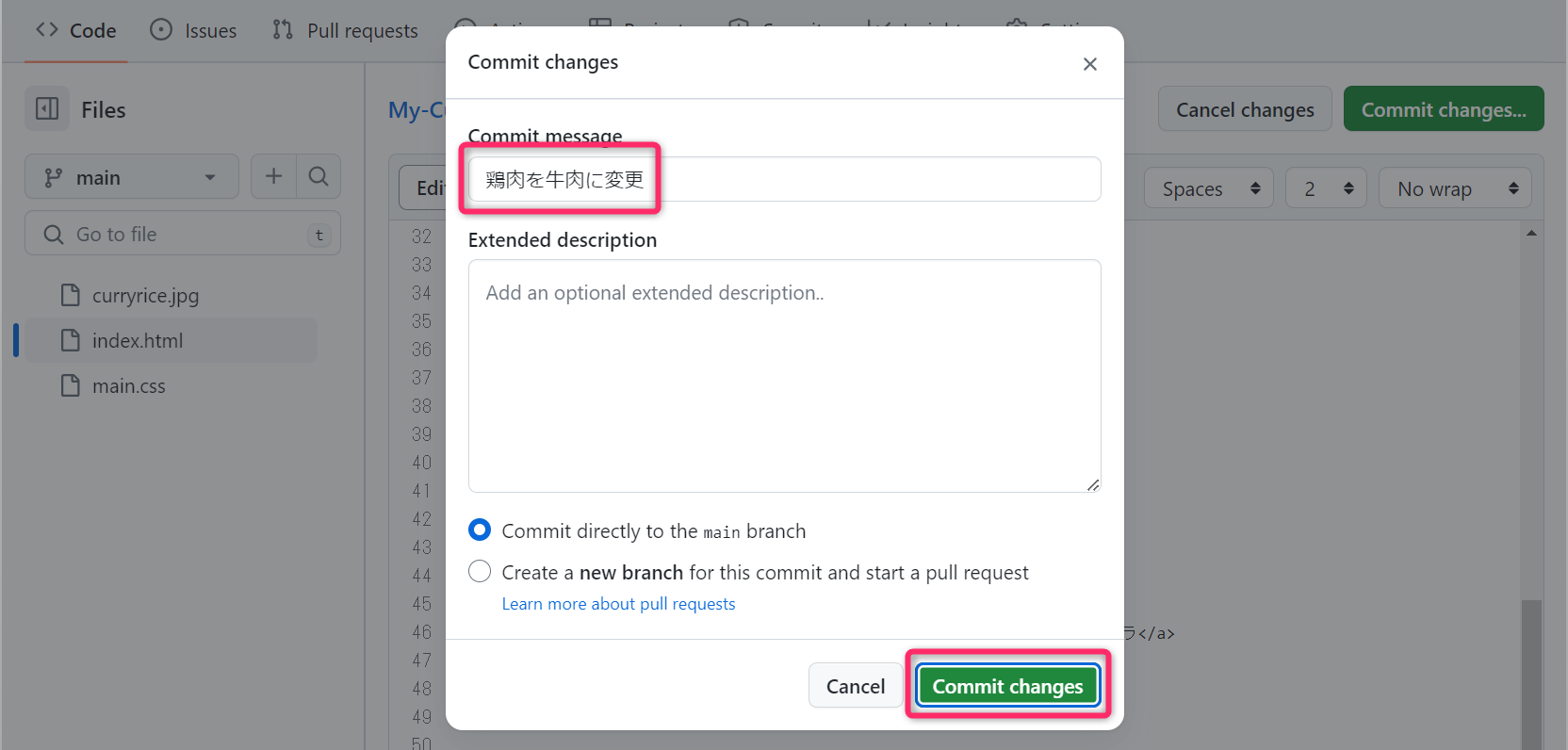The width and height of the screenshot is (1568, 750).
Task: Click the add new file plus icon
Action: point(273,176)
